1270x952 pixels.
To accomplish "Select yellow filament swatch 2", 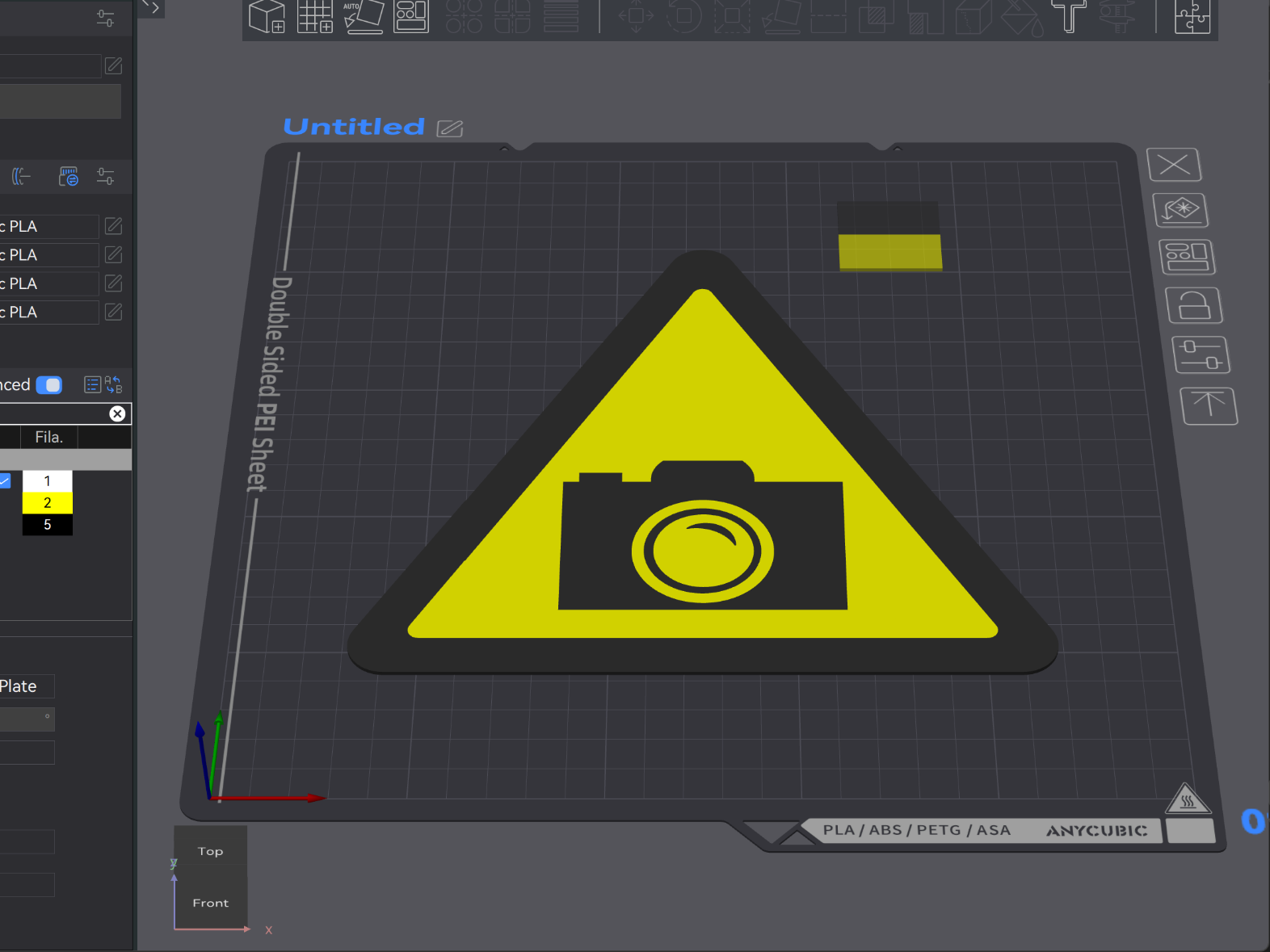I will tap(48, 503).
